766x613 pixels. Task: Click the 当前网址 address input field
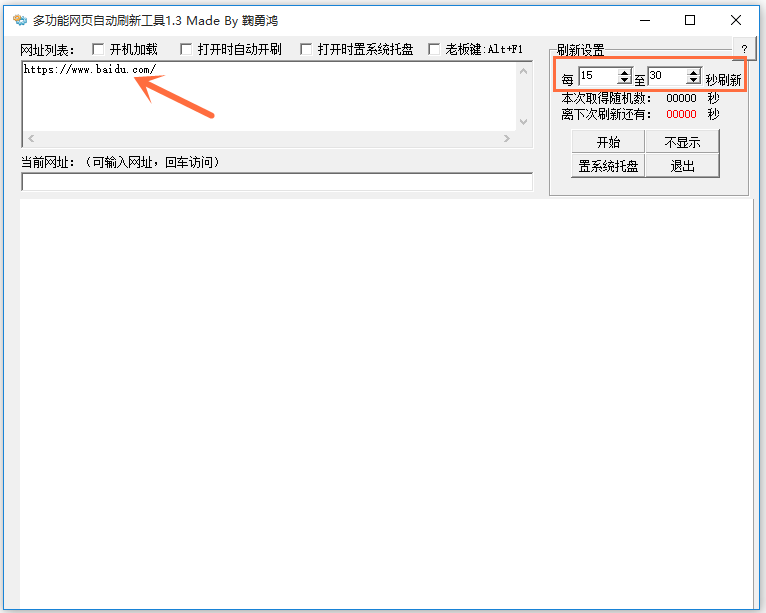pos(277,182)
